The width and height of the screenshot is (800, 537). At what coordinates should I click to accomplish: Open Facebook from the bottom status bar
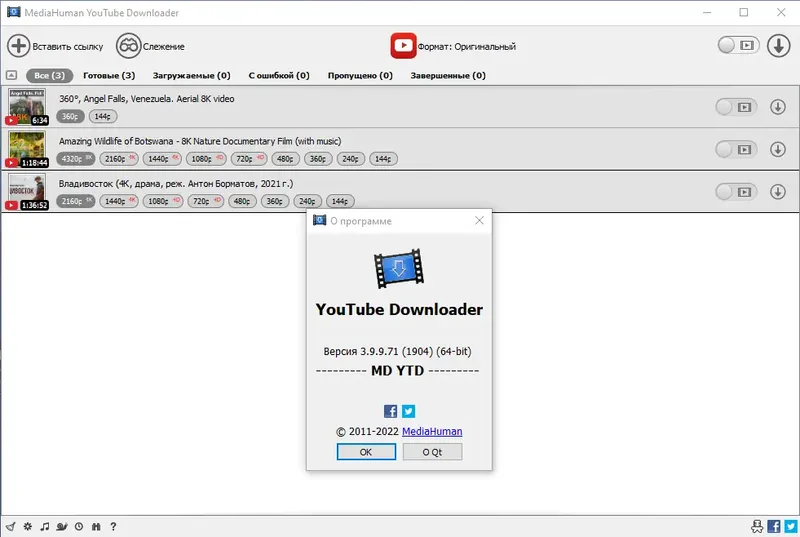[x=774, y=526]
